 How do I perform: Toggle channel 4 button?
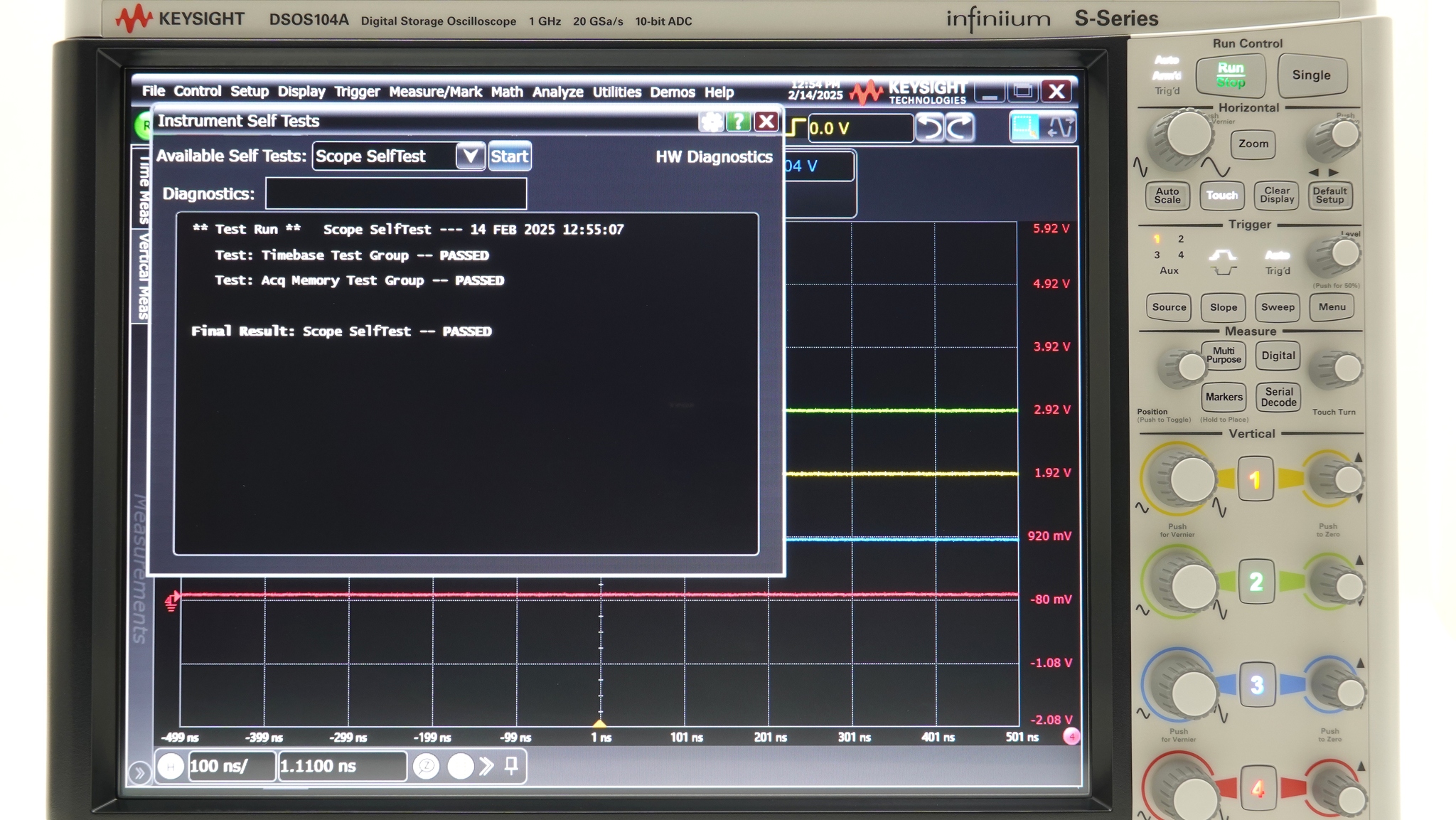(x=1257, y=788)
